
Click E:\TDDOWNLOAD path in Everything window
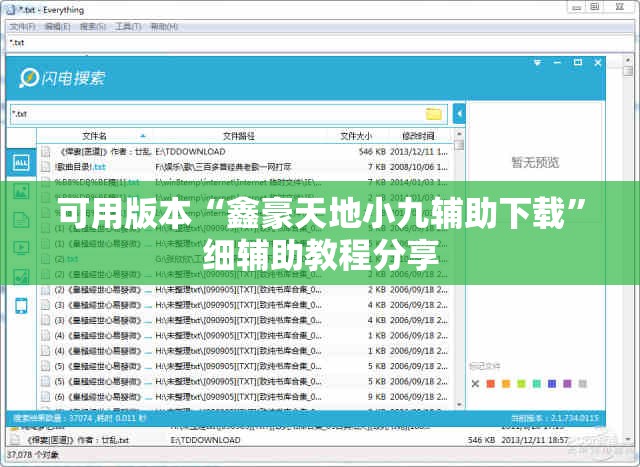tap(205, 440)
